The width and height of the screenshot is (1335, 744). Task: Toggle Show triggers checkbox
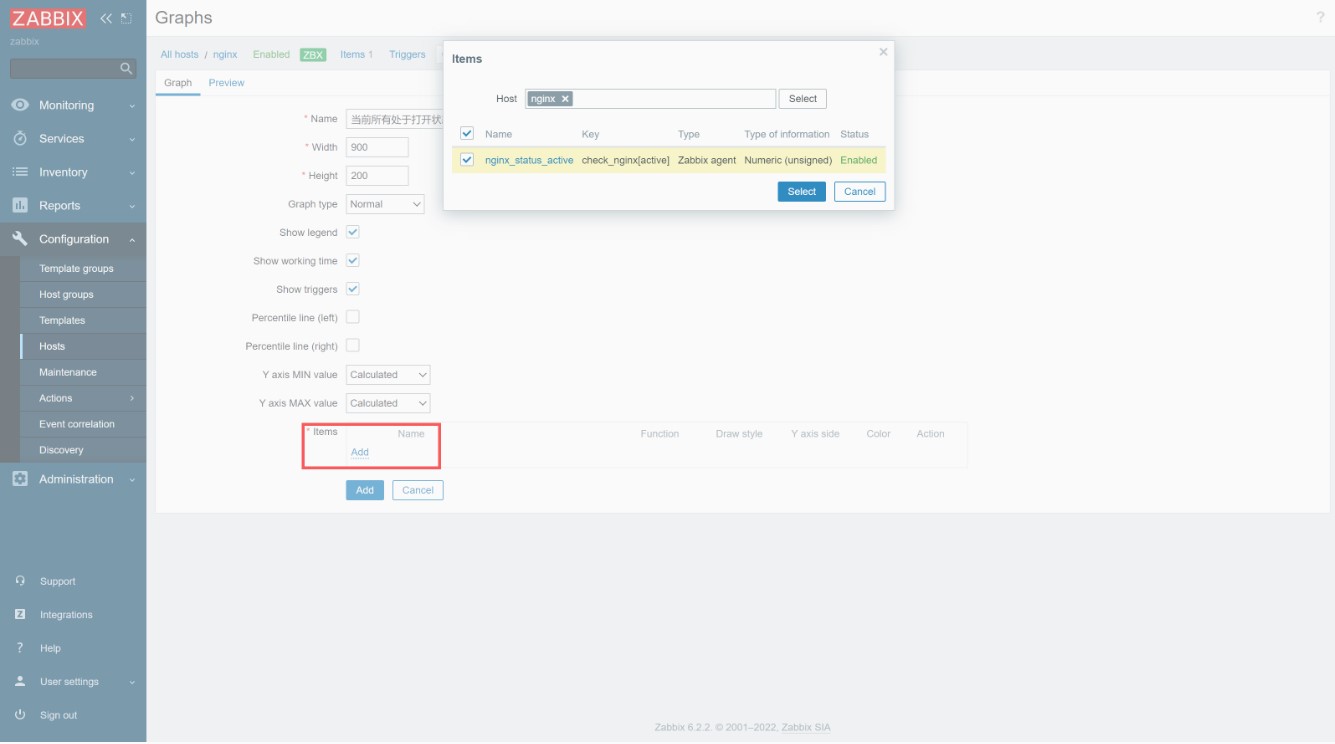352,289
